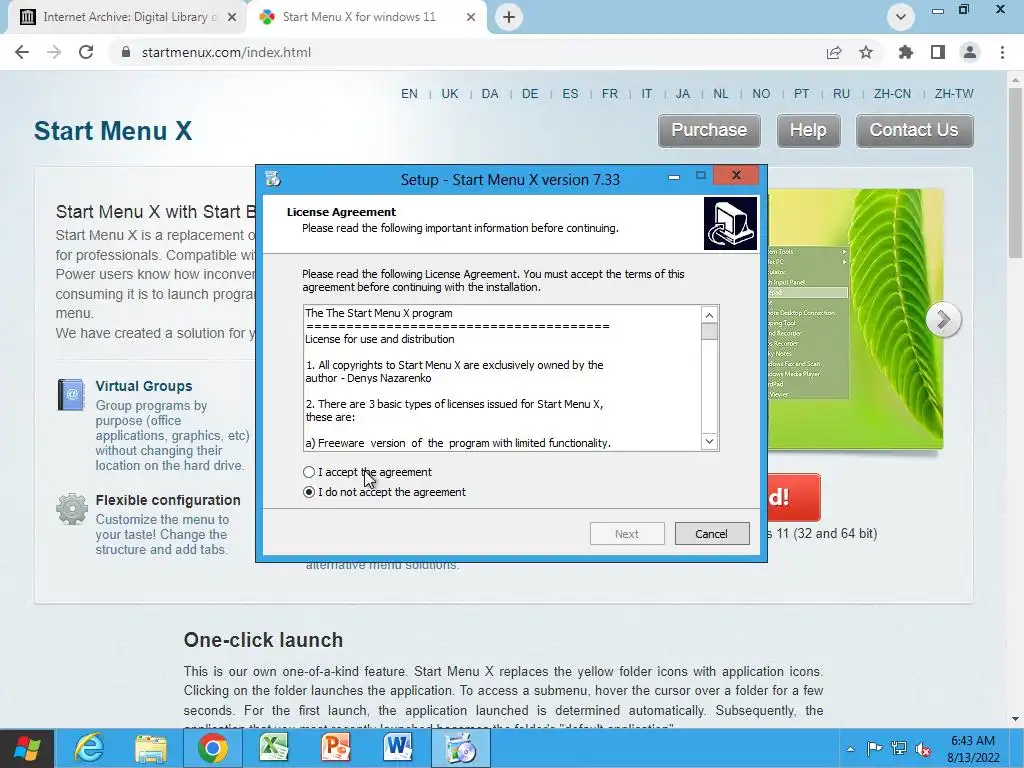Switch site language to ZH-TW
The image size is (1024, 768).
tap(954, 94)
